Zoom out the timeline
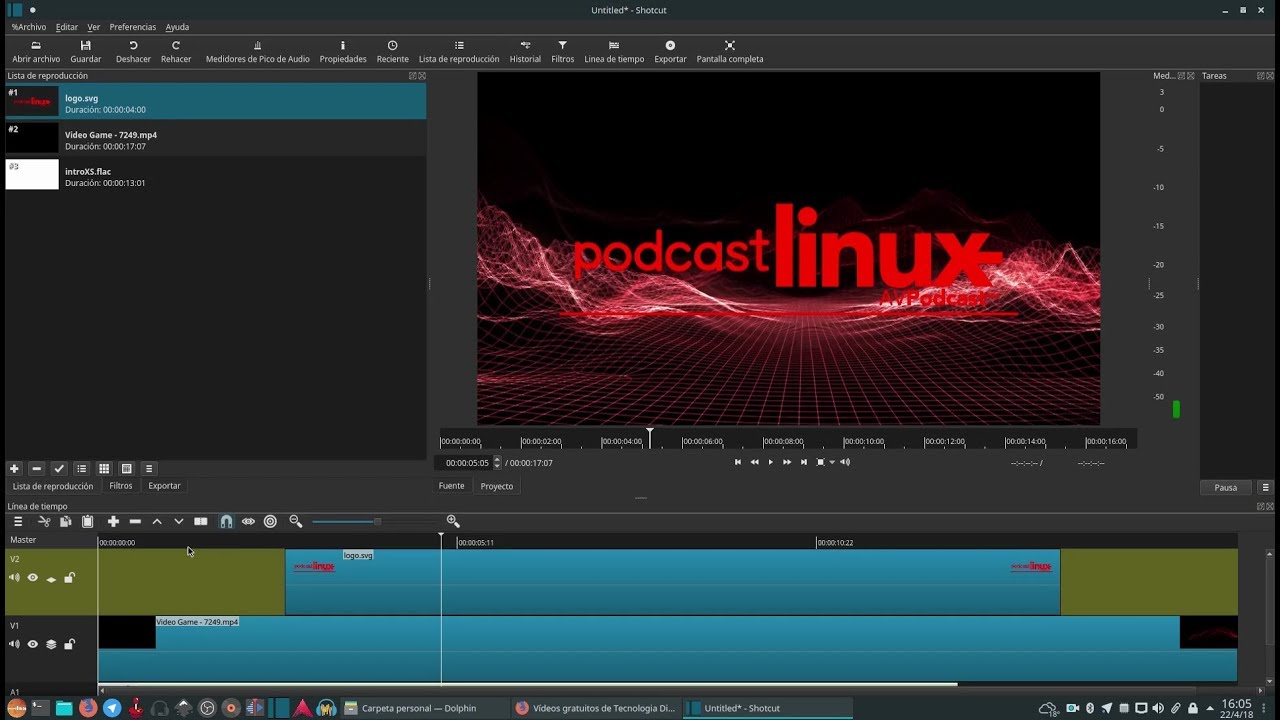Image resolution: width=1280 pixels, height=720 pixels. click(296, 521)
